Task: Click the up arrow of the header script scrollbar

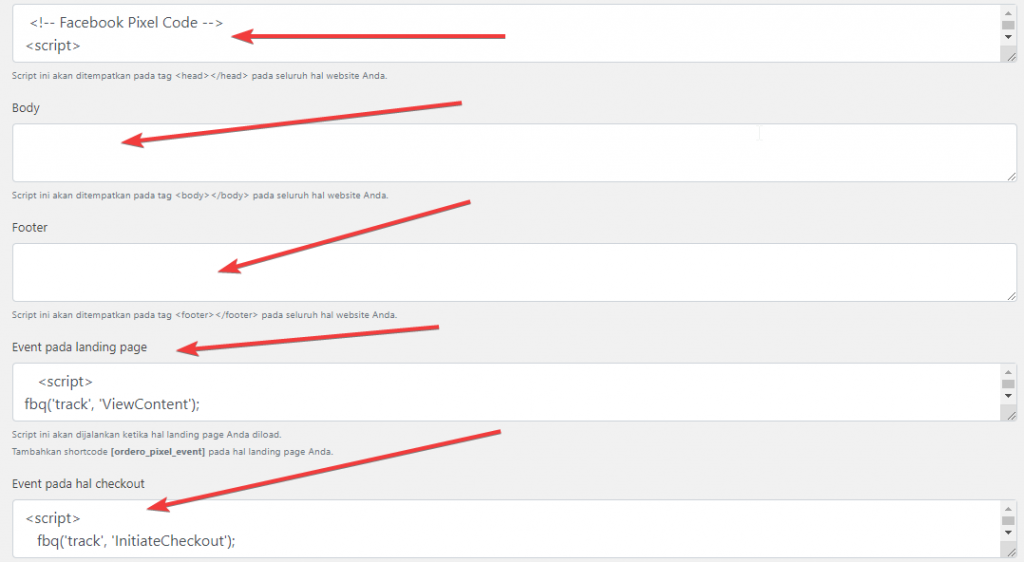Action: click(1008, 12)
